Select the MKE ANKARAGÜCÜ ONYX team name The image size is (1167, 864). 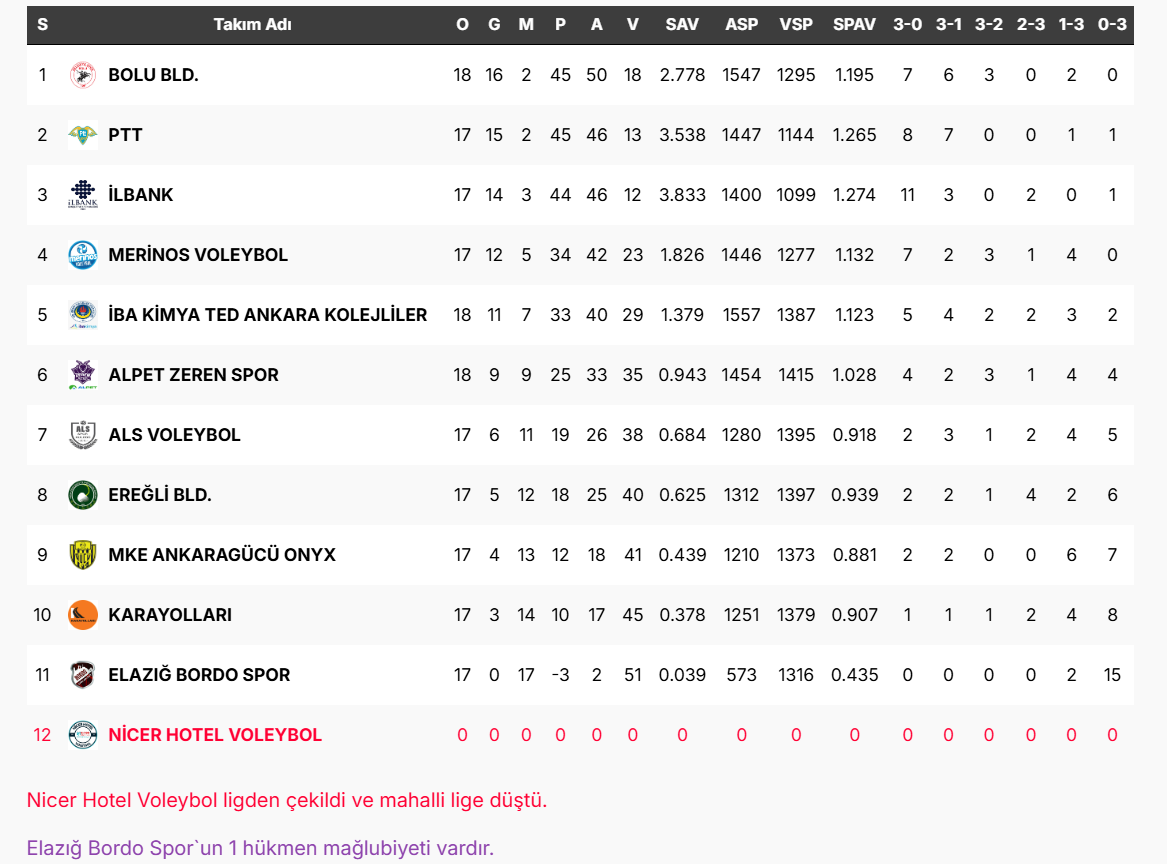[x=222, y=555]
